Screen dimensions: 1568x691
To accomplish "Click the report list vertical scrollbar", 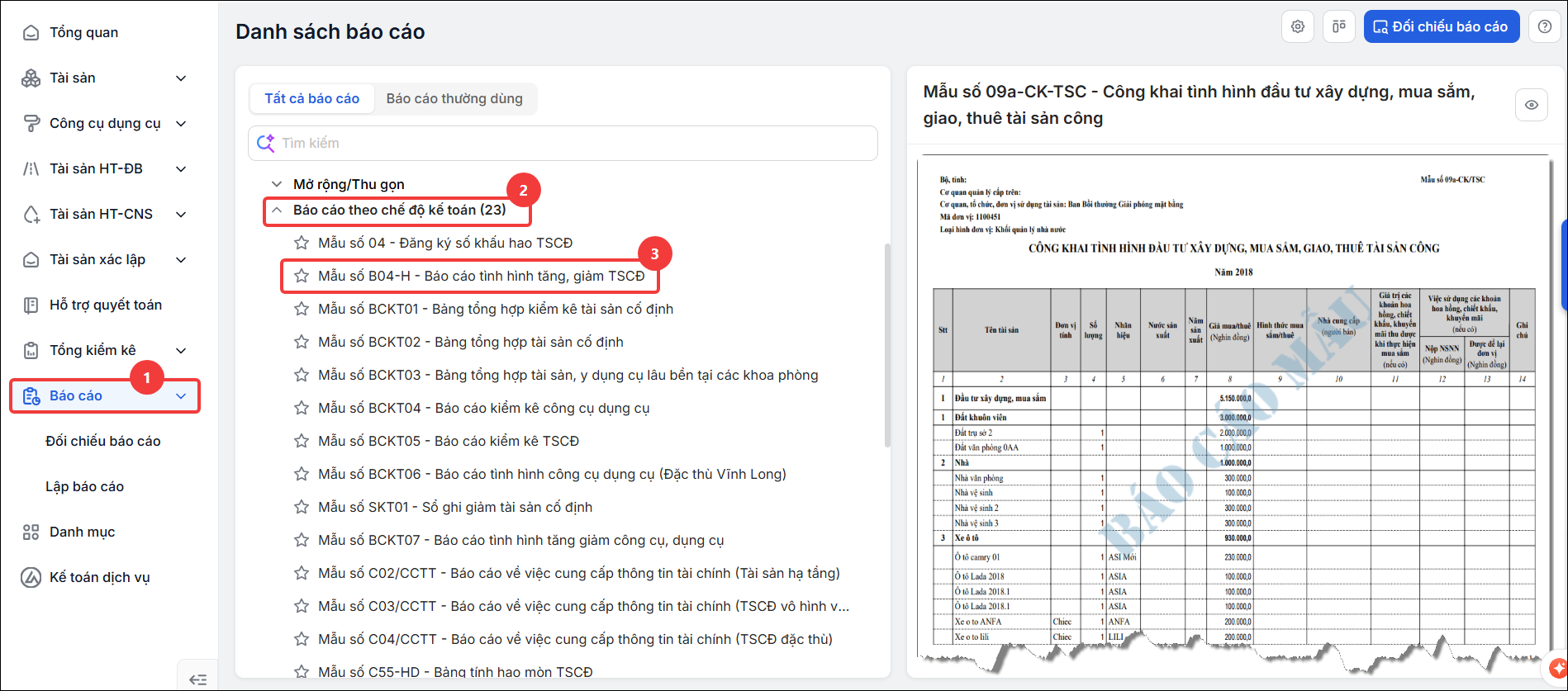I will [887, 345].
